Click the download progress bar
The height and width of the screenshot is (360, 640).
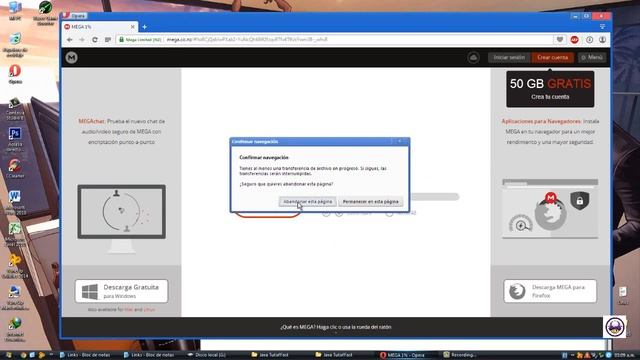tap(435, 197)
